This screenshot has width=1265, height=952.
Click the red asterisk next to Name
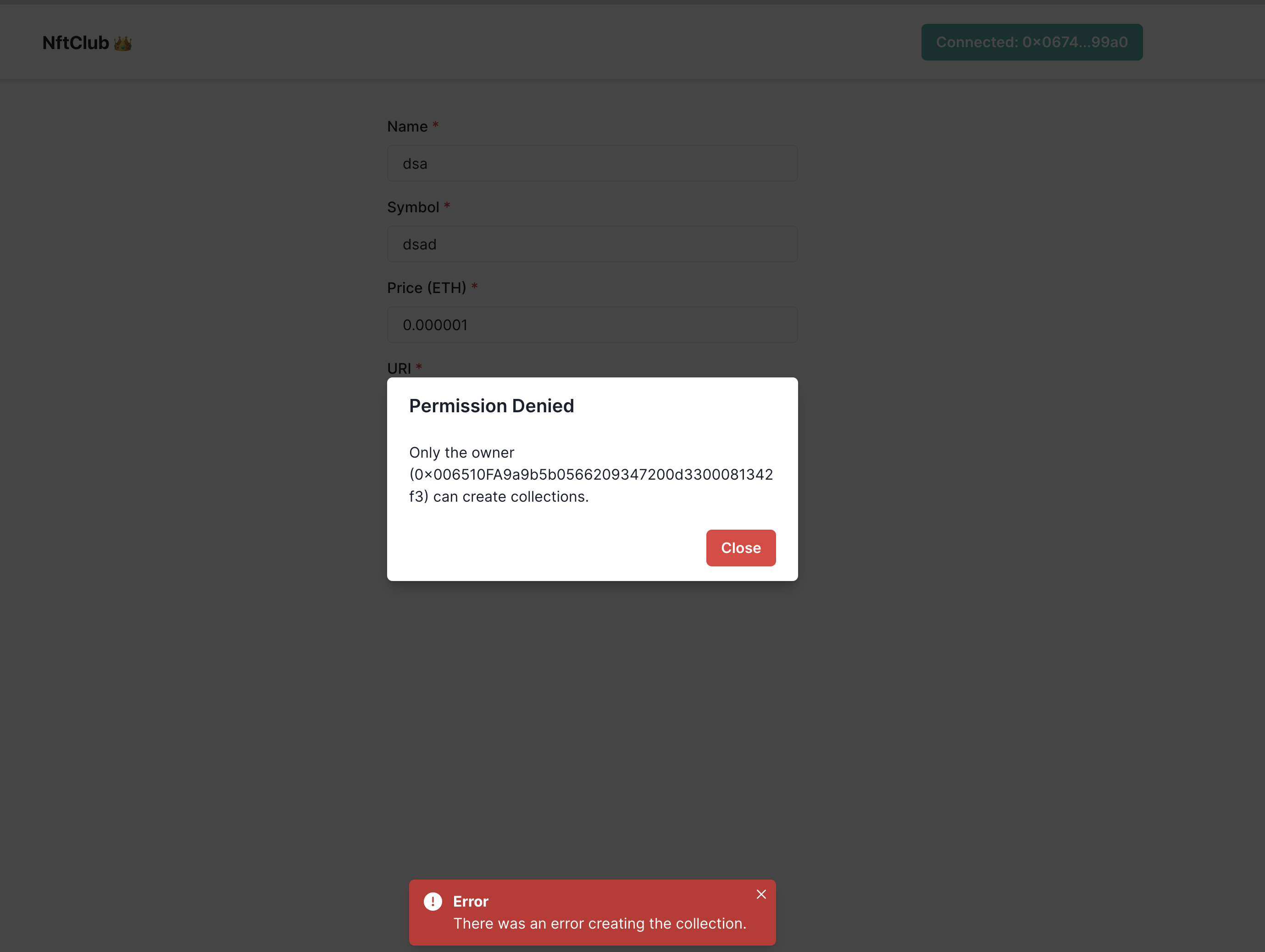click(435, 125)
